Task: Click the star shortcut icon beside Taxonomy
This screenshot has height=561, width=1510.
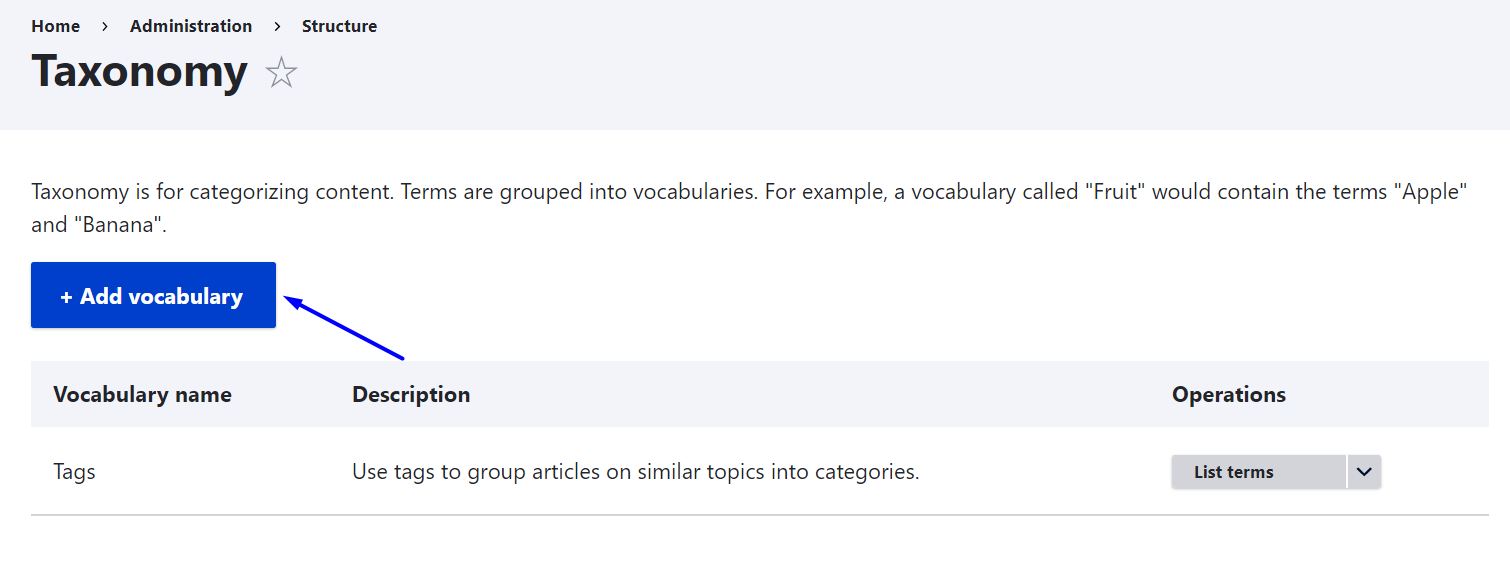Action: tap(281, 73)
